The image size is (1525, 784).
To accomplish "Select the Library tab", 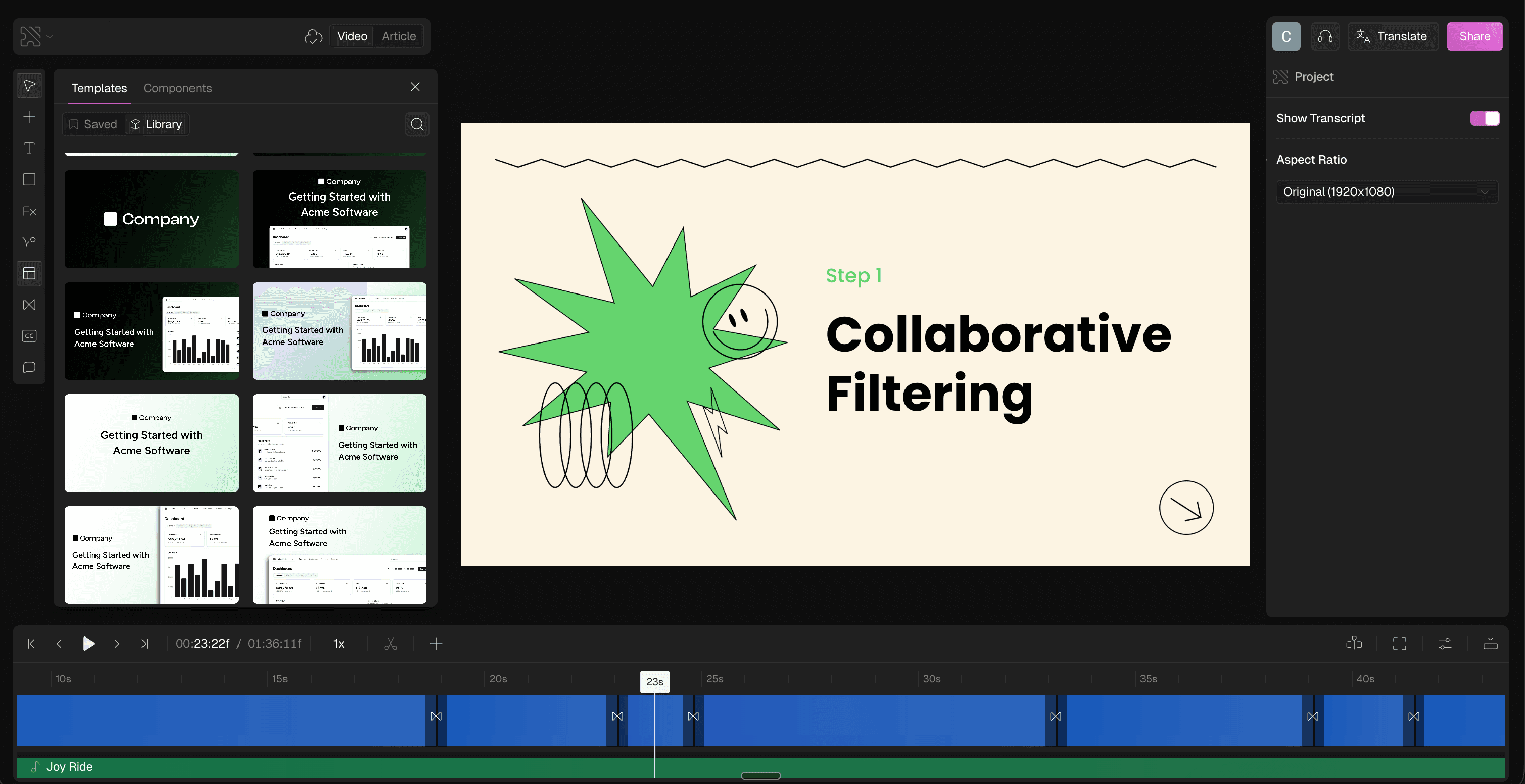I will [157, 124].
